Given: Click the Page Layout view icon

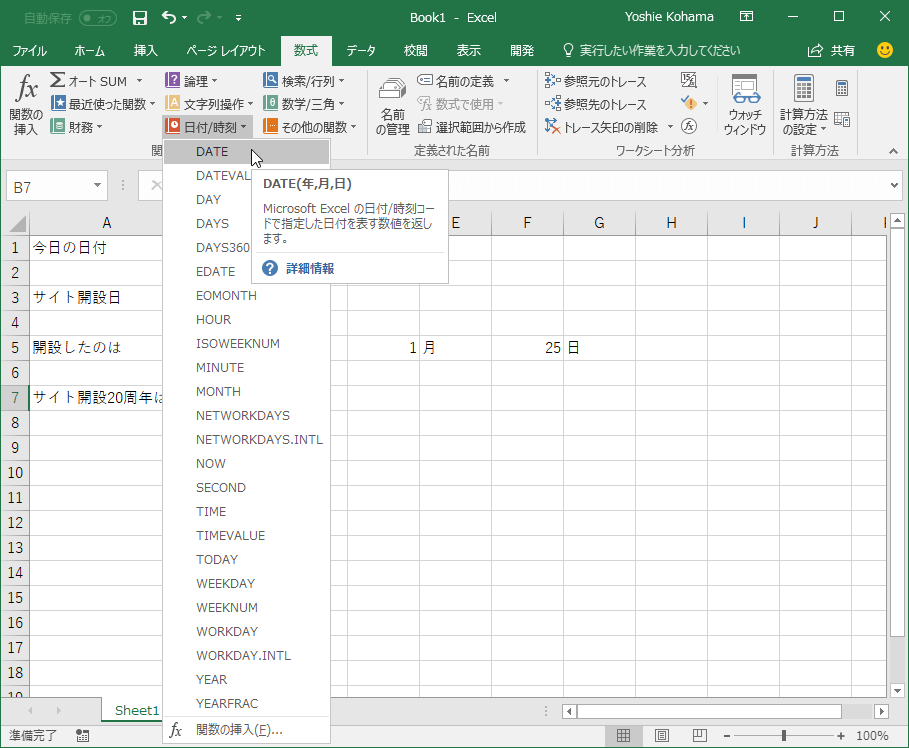Looking at the screenshot, I should click(x=661, y=736).
